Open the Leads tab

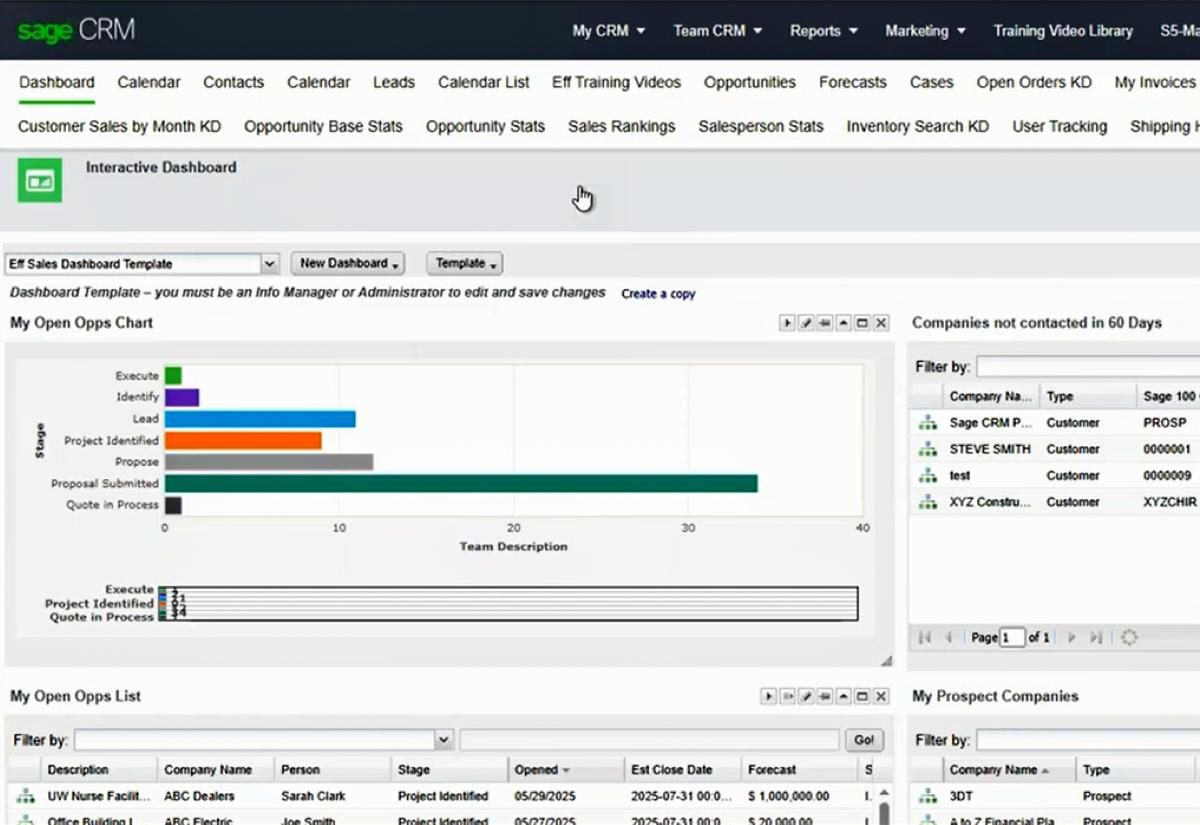click(394, 83)
